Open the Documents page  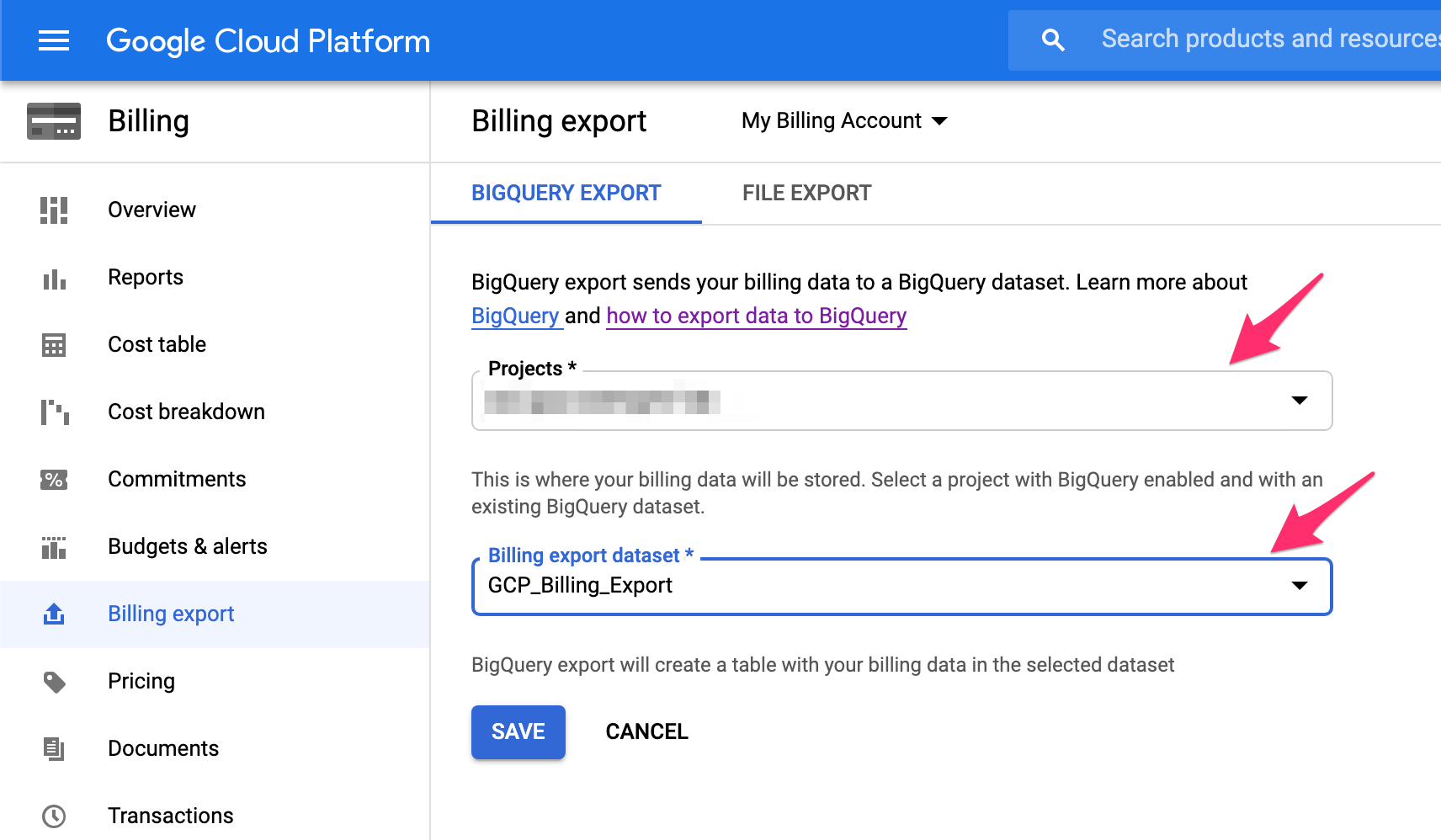pos(163,748)
